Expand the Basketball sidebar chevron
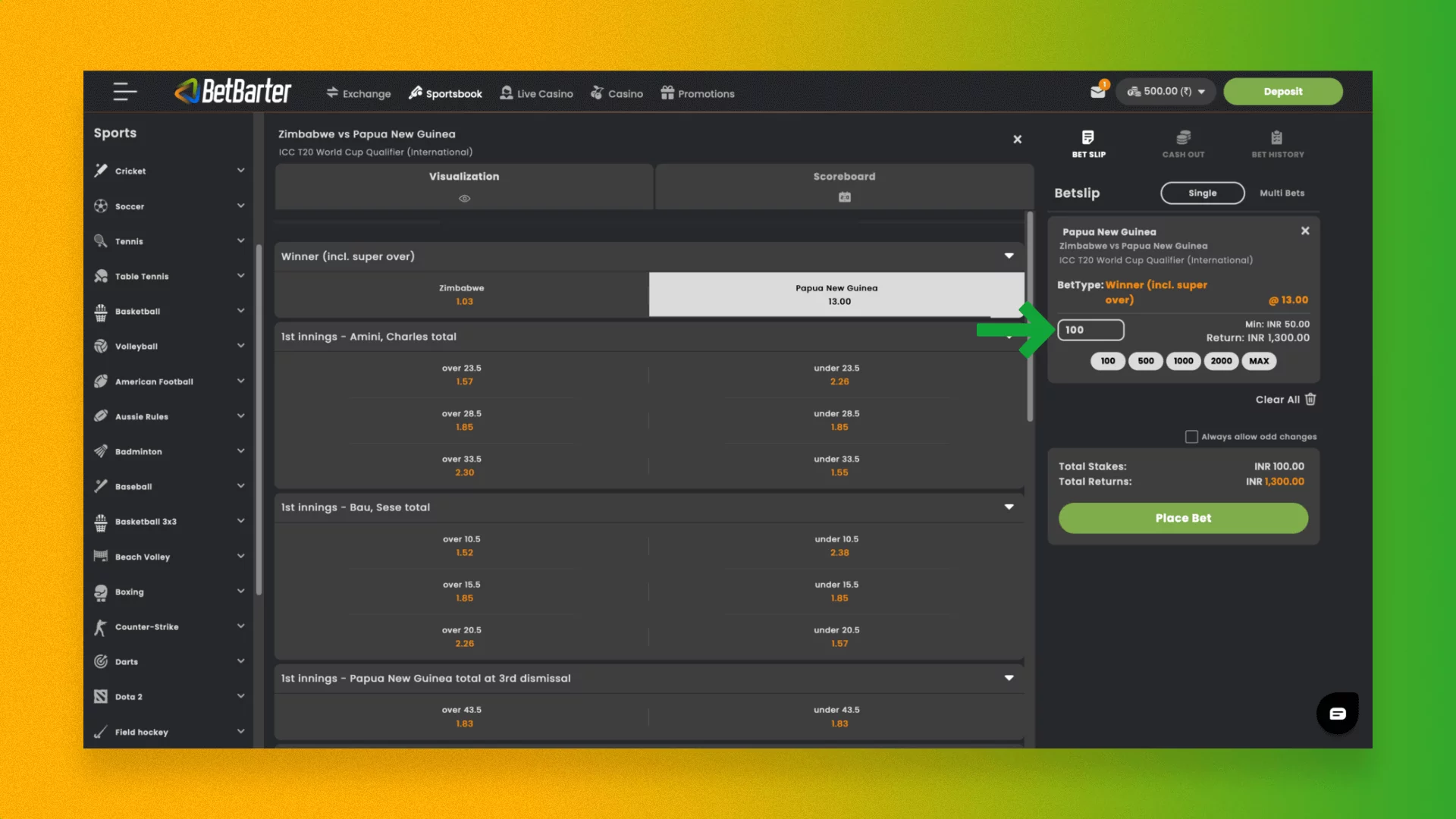The height and width of the screenshot is (819, 1456). click(240, 310)
